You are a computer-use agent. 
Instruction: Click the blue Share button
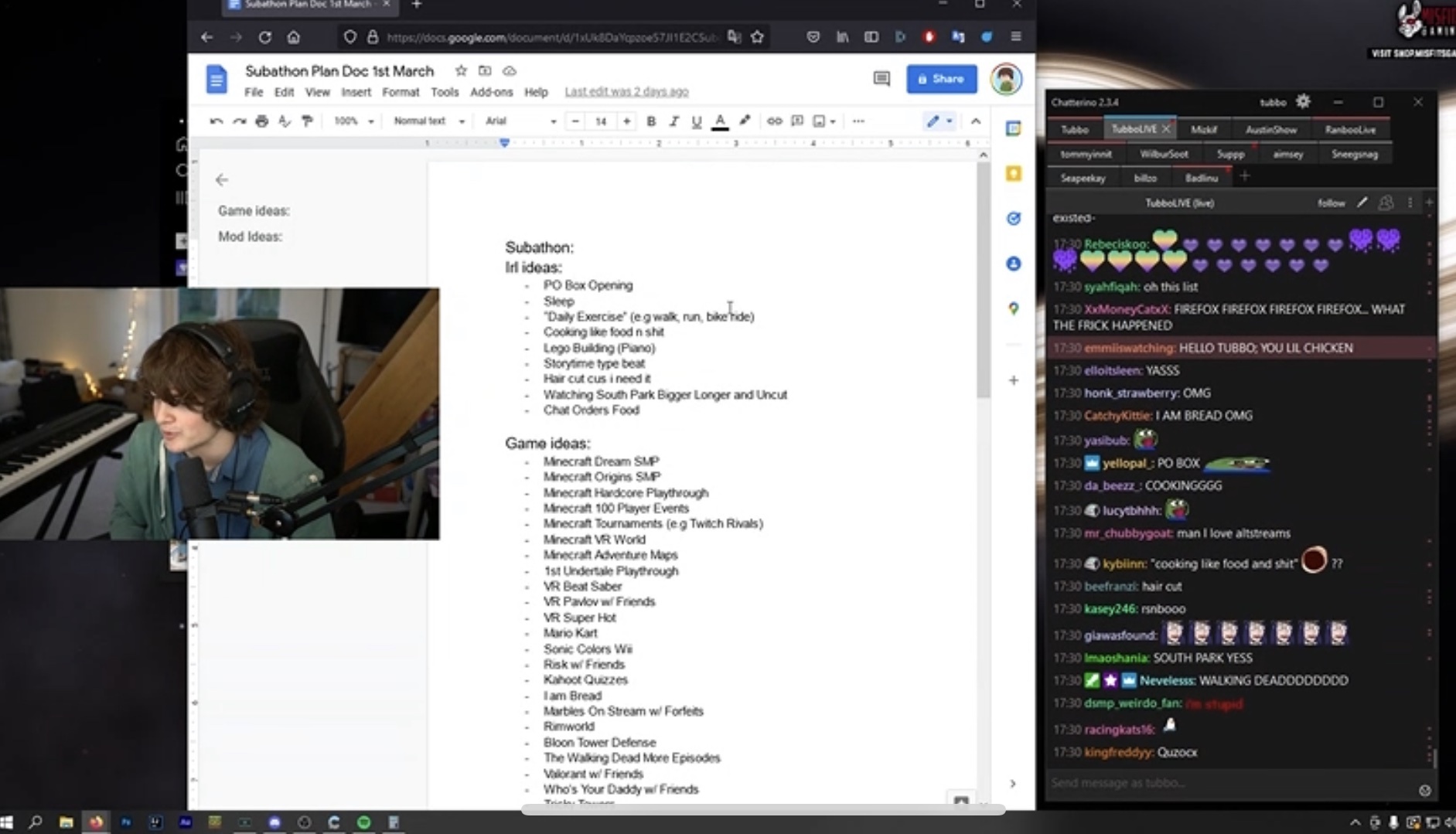pos(941,79)
